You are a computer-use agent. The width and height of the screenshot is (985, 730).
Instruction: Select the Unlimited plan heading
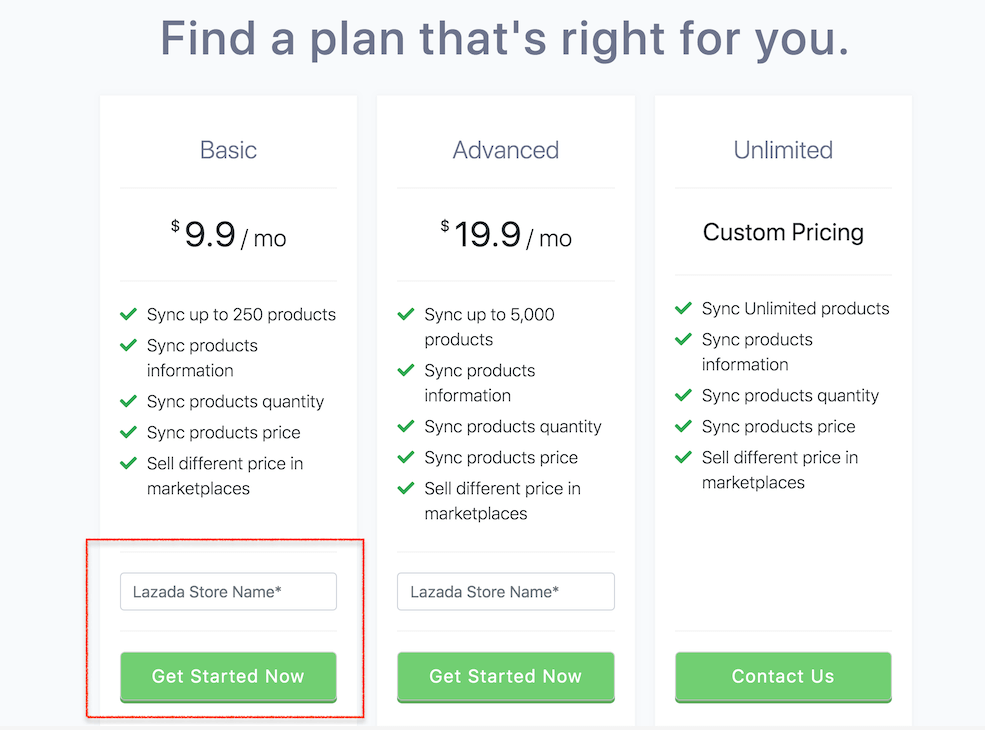(783, 150)
